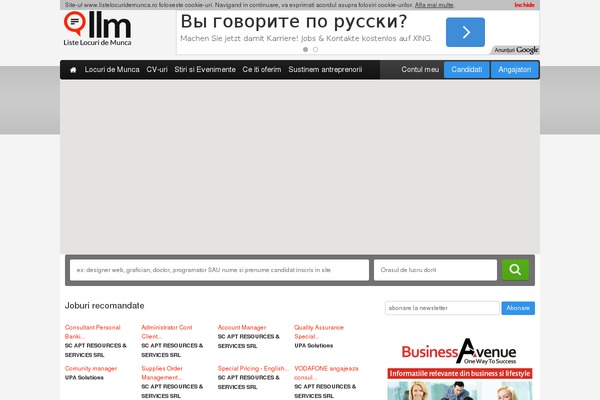Select the second ad carousel dot
This screenshot has width=600, height=400.
coord(315,49)
